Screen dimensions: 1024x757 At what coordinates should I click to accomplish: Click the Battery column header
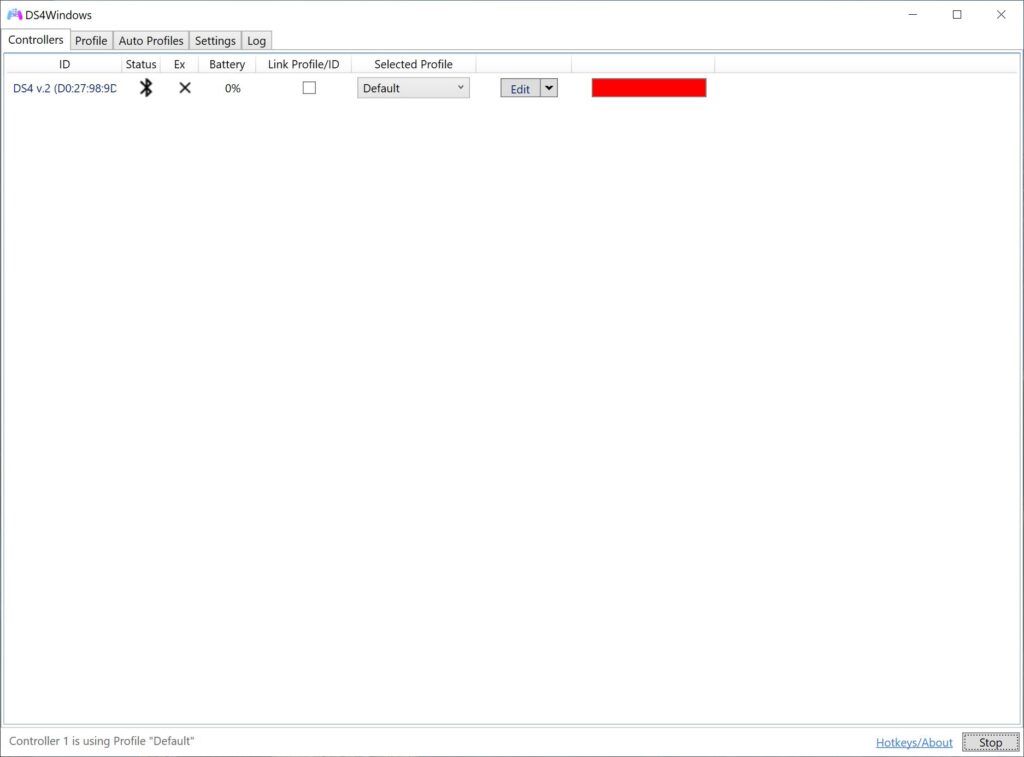point(227,64)
